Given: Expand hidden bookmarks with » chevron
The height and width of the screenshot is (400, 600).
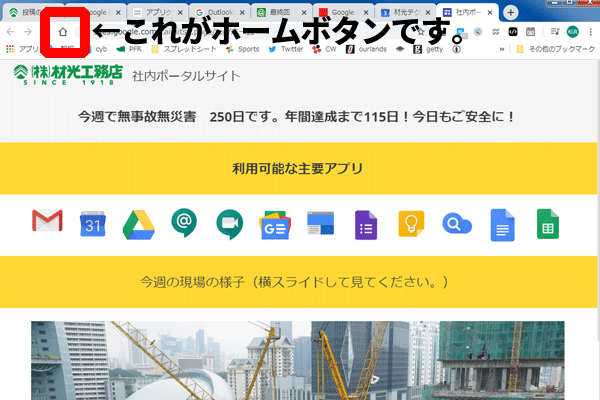Looking at the screenshot, I should pyautogui.click(x=502, y=49).
